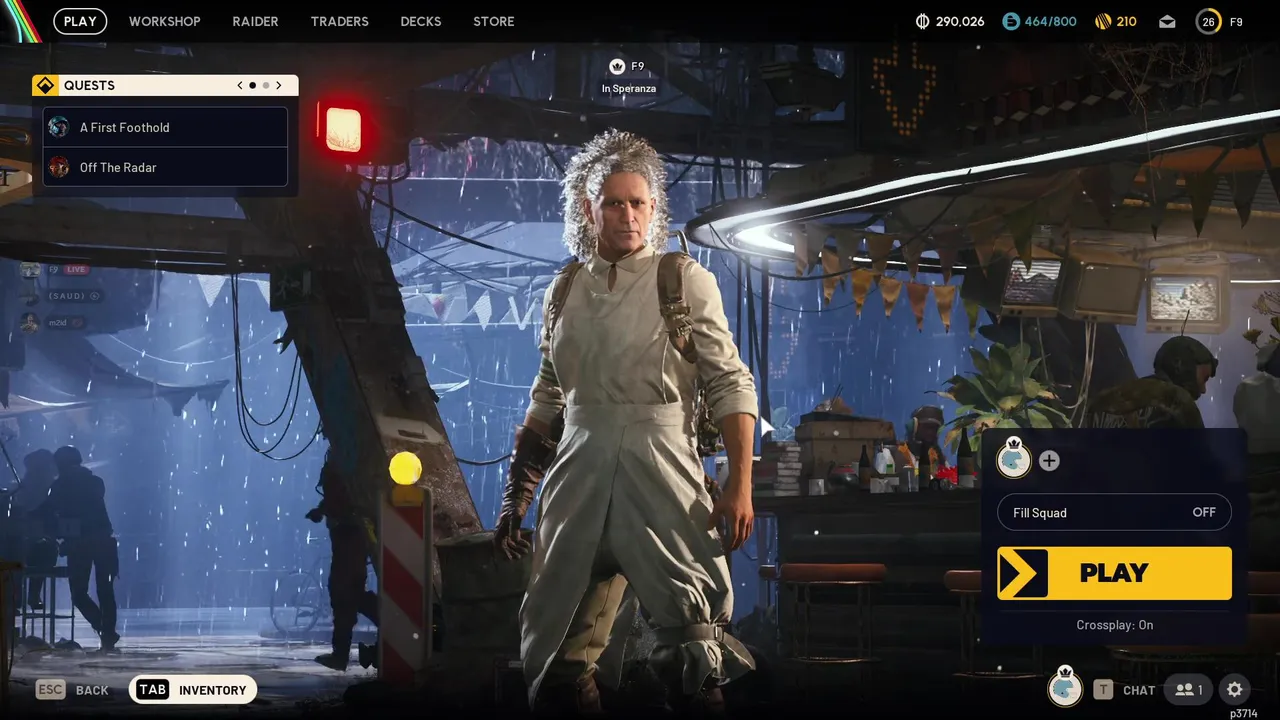The image size is (1280, 720).
Task: Click the m2d friend avatar
Action: pyautogui.click(x=30, y=322)
